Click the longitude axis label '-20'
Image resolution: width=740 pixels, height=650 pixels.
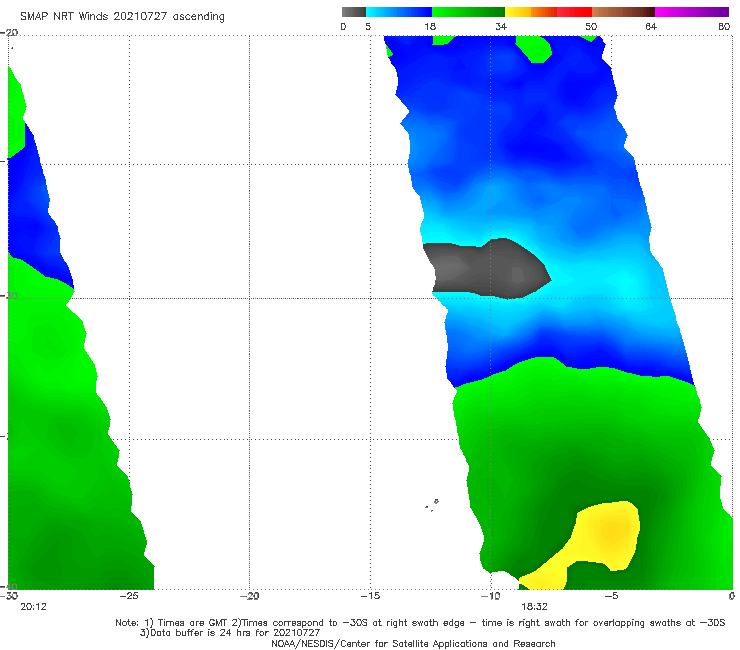pos(250,596)
